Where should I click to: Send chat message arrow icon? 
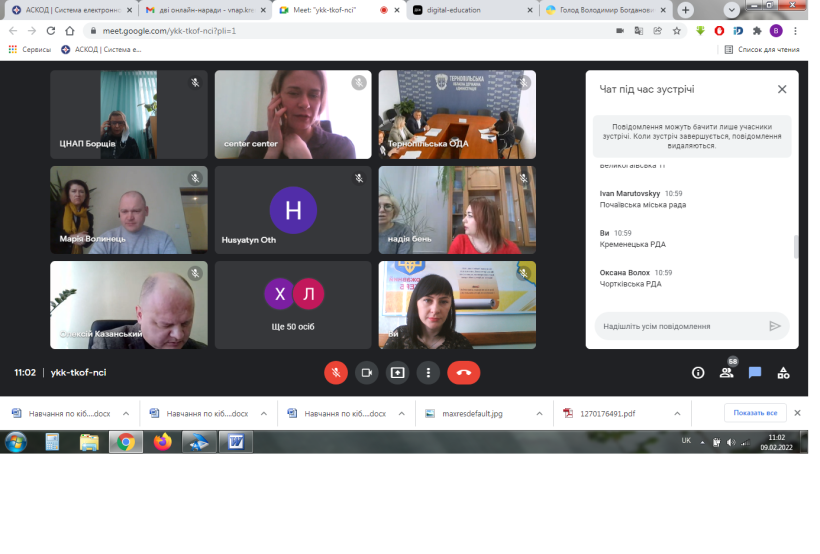coord(775,326)
